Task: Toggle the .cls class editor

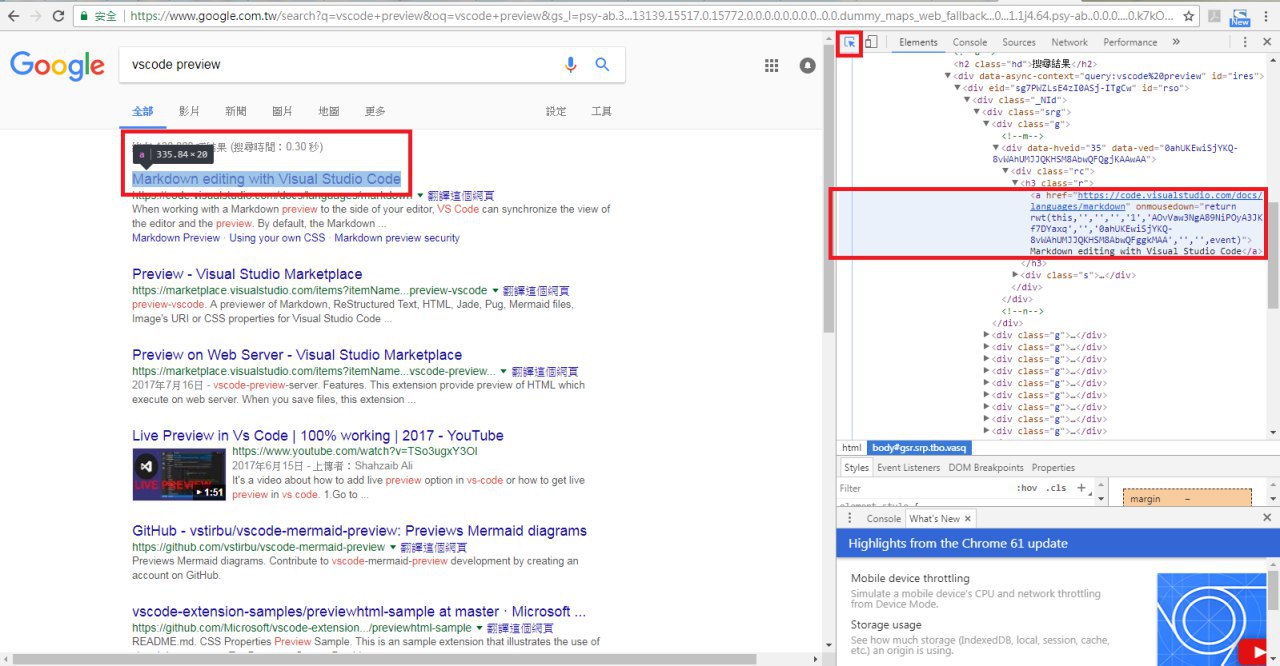Action: [x=1055, y=488]
